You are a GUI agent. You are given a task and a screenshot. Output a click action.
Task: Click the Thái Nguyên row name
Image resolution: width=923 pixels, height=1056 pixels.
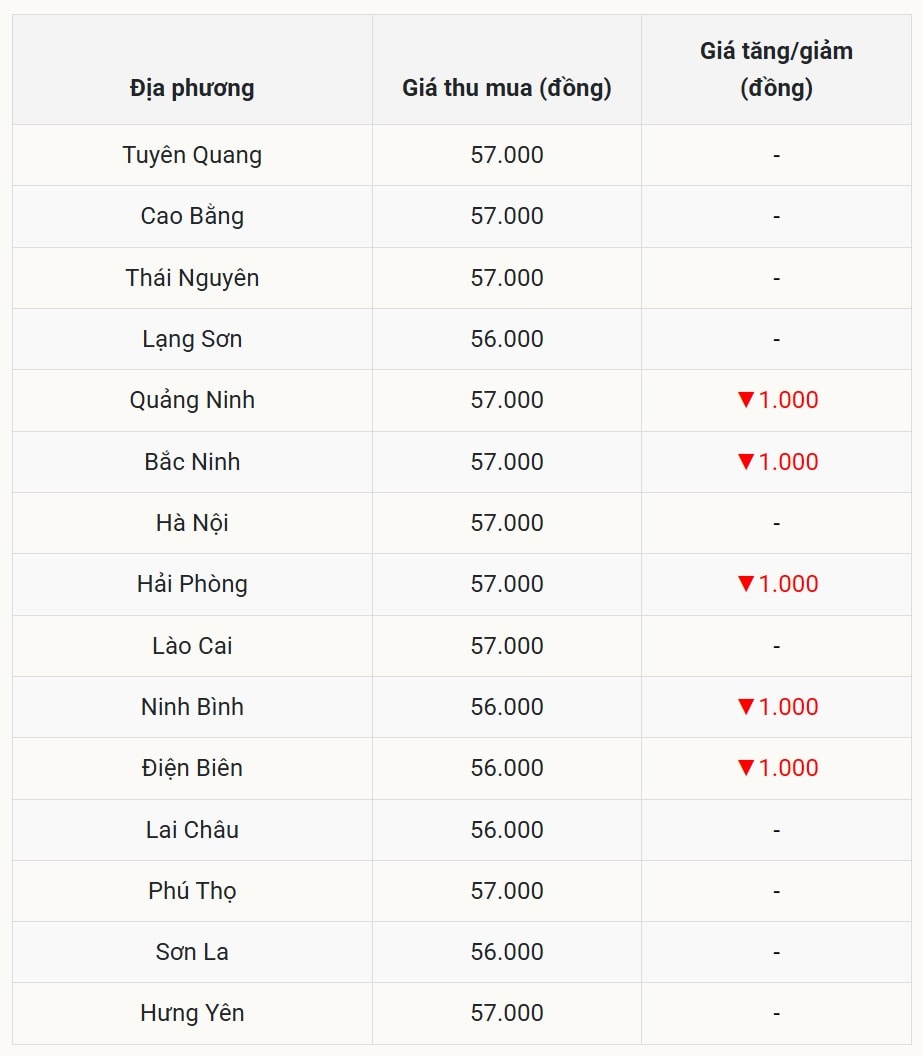pyautogui.click(x=192, y=278)
